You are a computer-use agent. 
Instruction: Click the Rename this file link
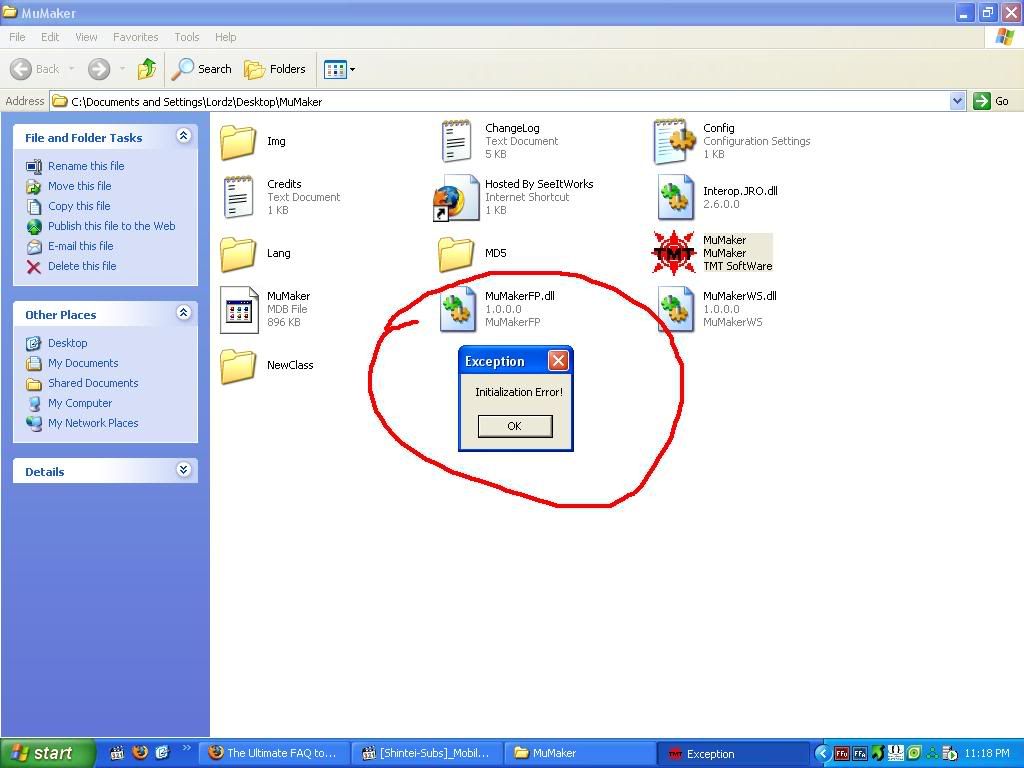pyautogui.click(x=86, y=166)
